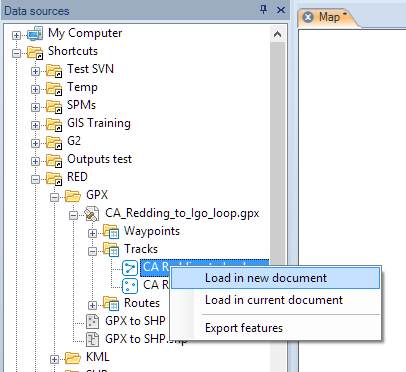Click the SPMs folder icon
The height and width of the screenshot is (372, 406).
(54, 106)
